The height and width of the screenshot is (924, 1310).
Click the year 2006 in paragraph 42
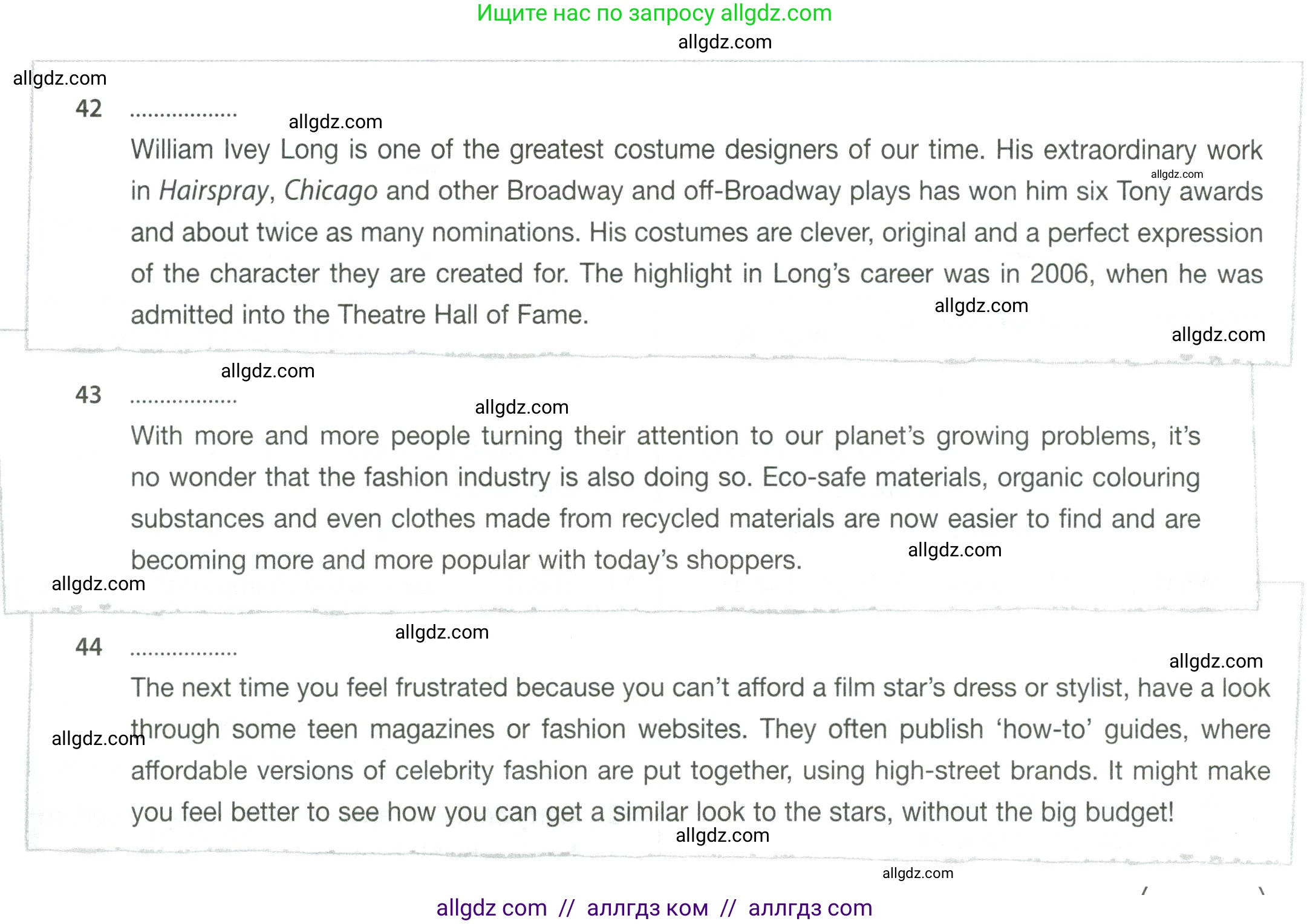tap(1061, 274)
